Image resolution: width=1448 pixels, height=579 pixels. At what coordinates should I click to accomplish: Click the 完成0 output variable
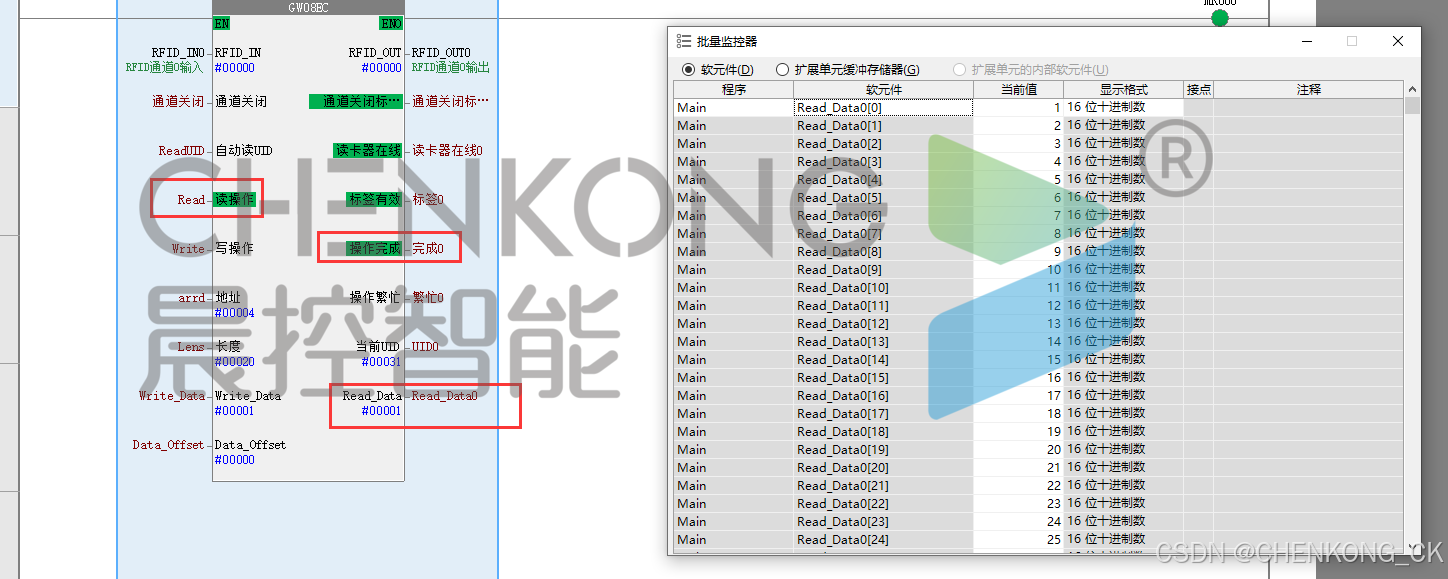pos(428,248)
